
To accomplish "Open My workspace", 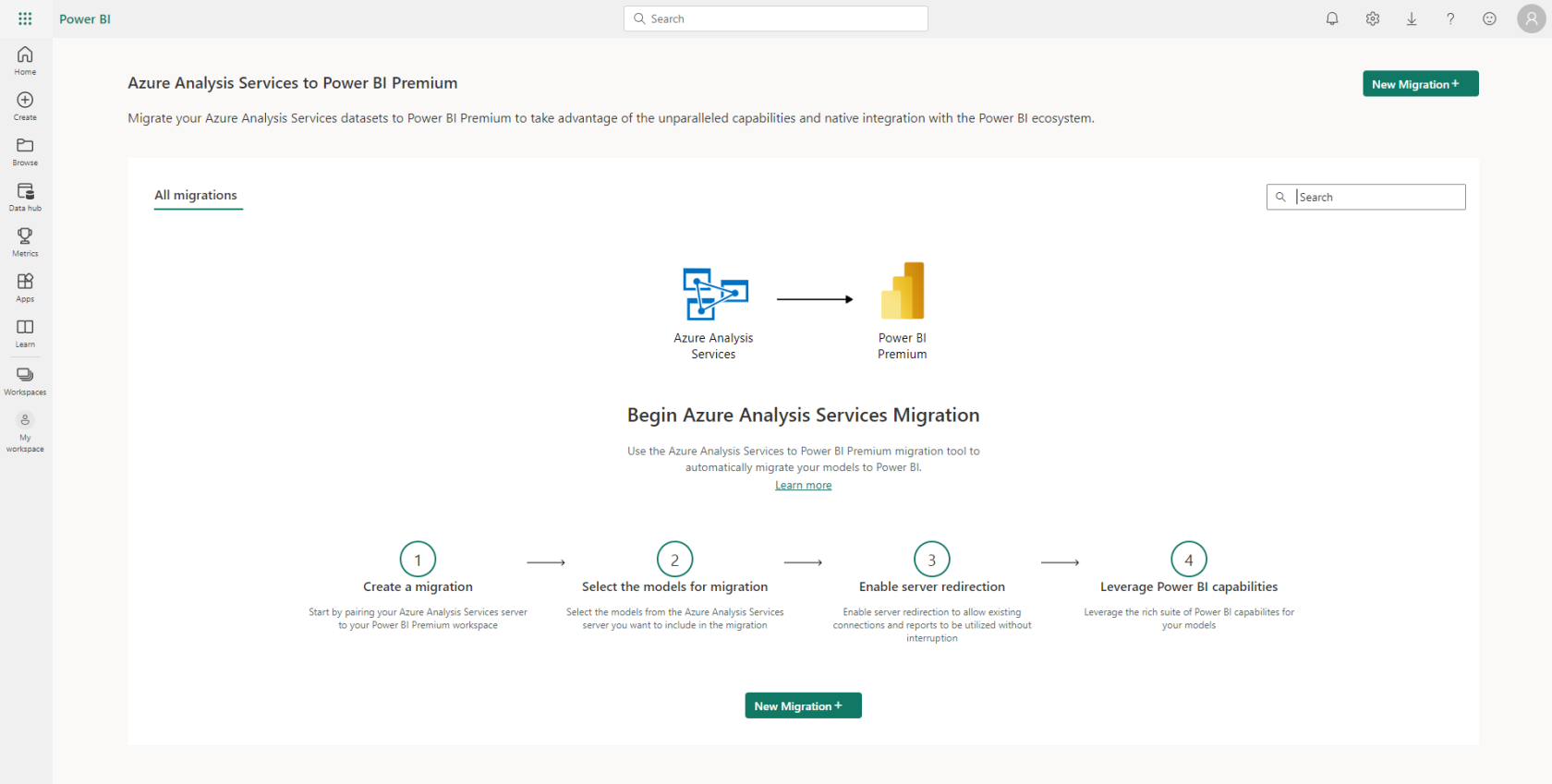I will 25,432.
